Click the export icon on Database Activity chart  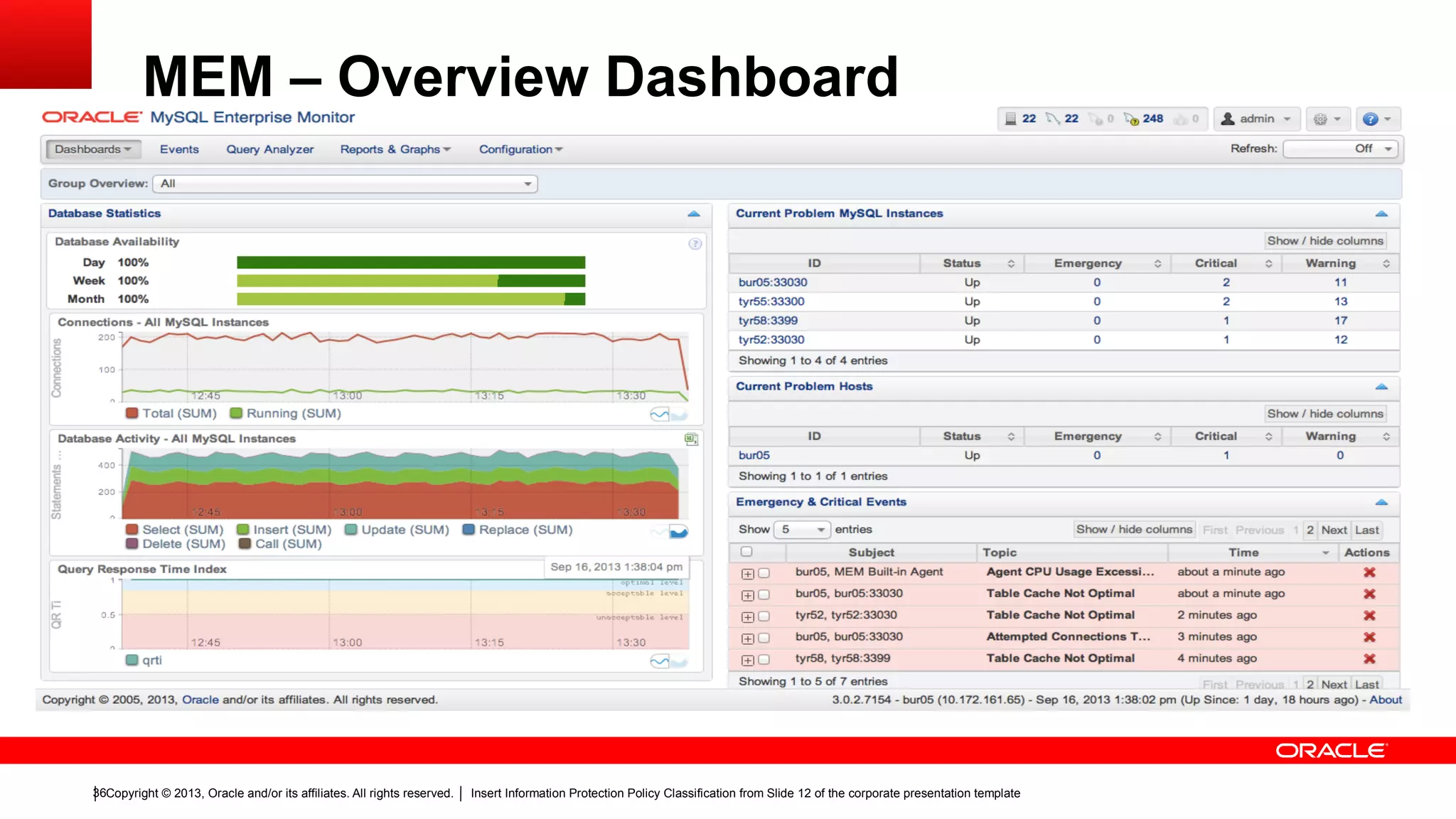point(691,439)
